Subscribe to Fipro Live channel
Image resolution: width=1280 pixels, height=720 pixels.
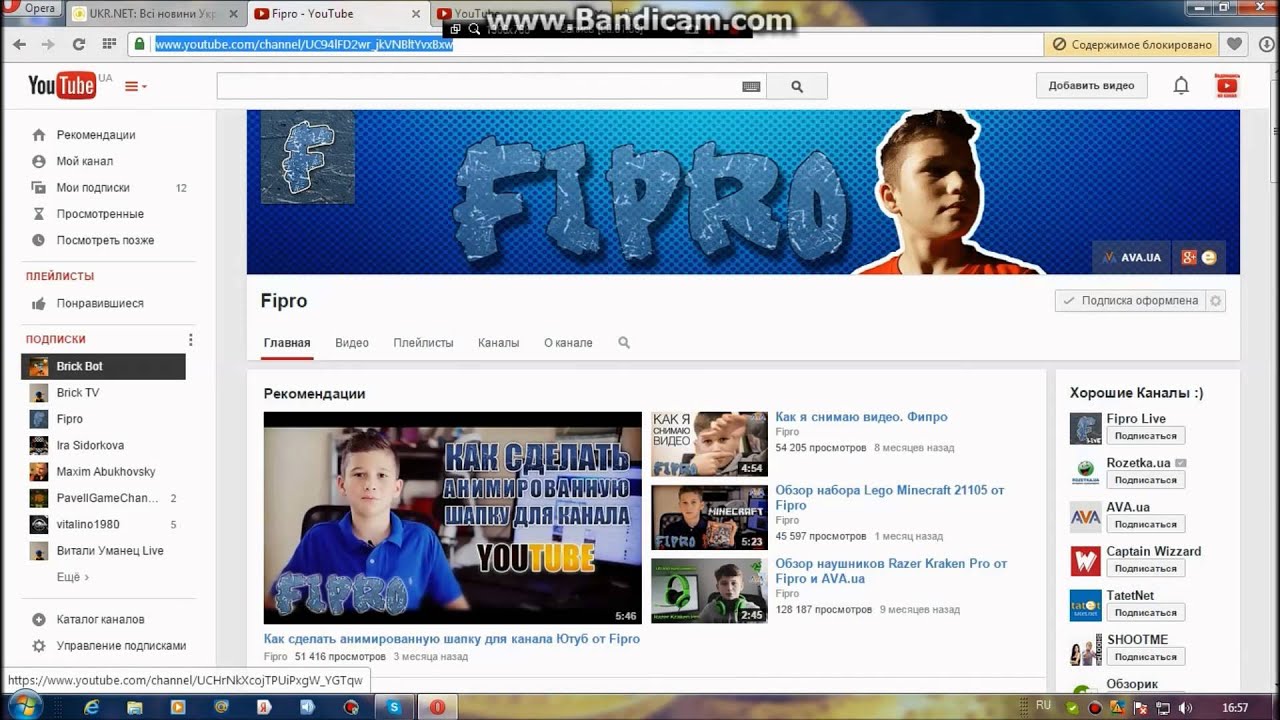[x=1146, y=436]
